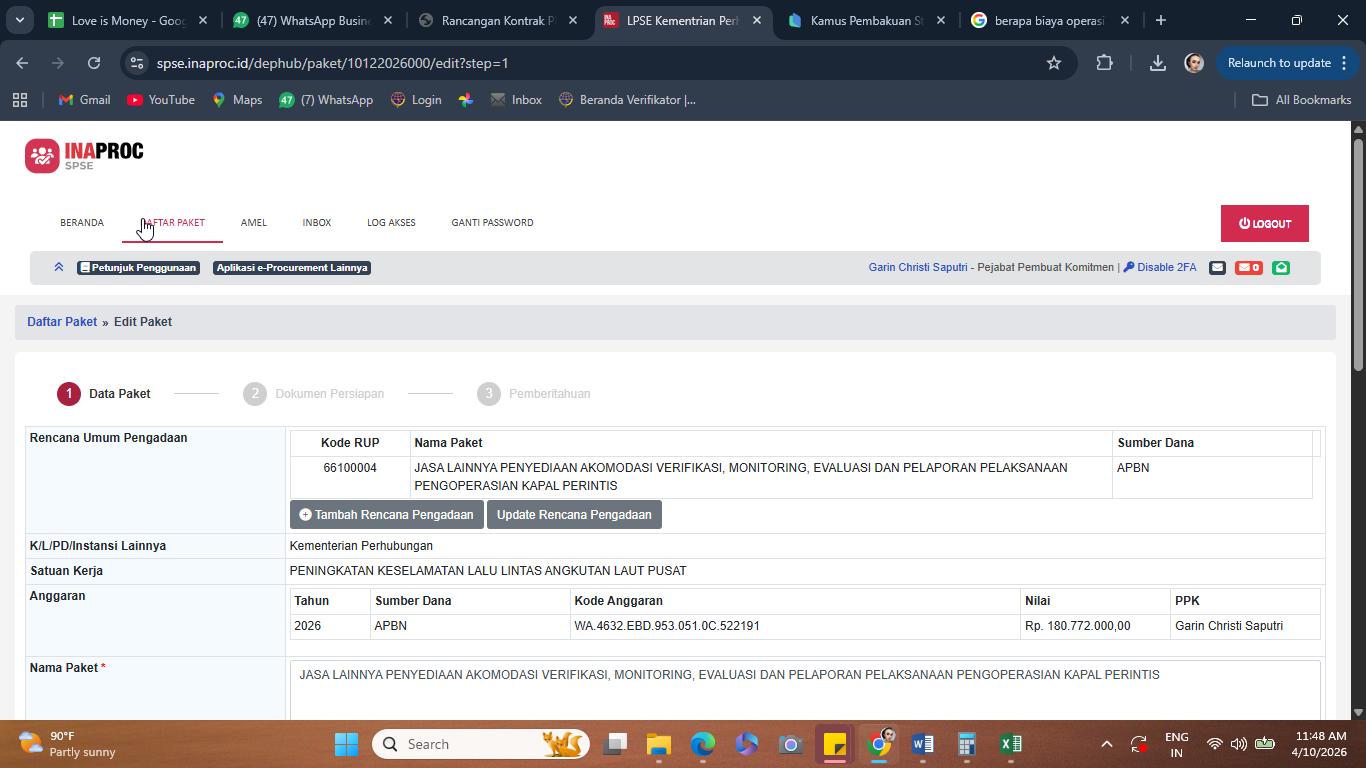Click the INAPROC SPSE logo
1366x768 pixels.
[84, 156]
